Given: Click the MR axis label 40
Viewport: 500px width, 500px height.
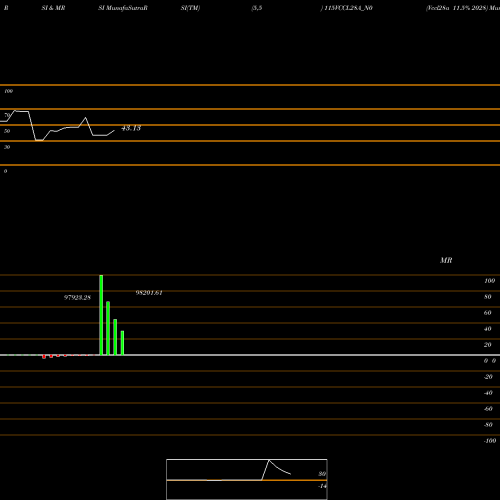Looking at the screenshot, I should coord(488,329).
